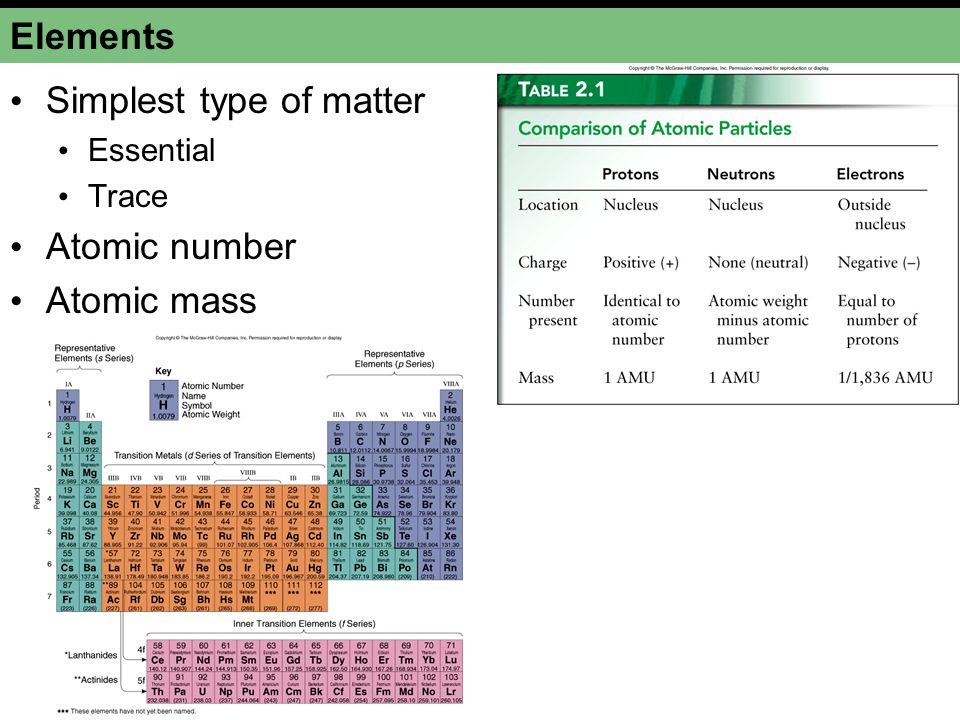
Task: Click the Cu element cell
Action: (x=293, y=501)
